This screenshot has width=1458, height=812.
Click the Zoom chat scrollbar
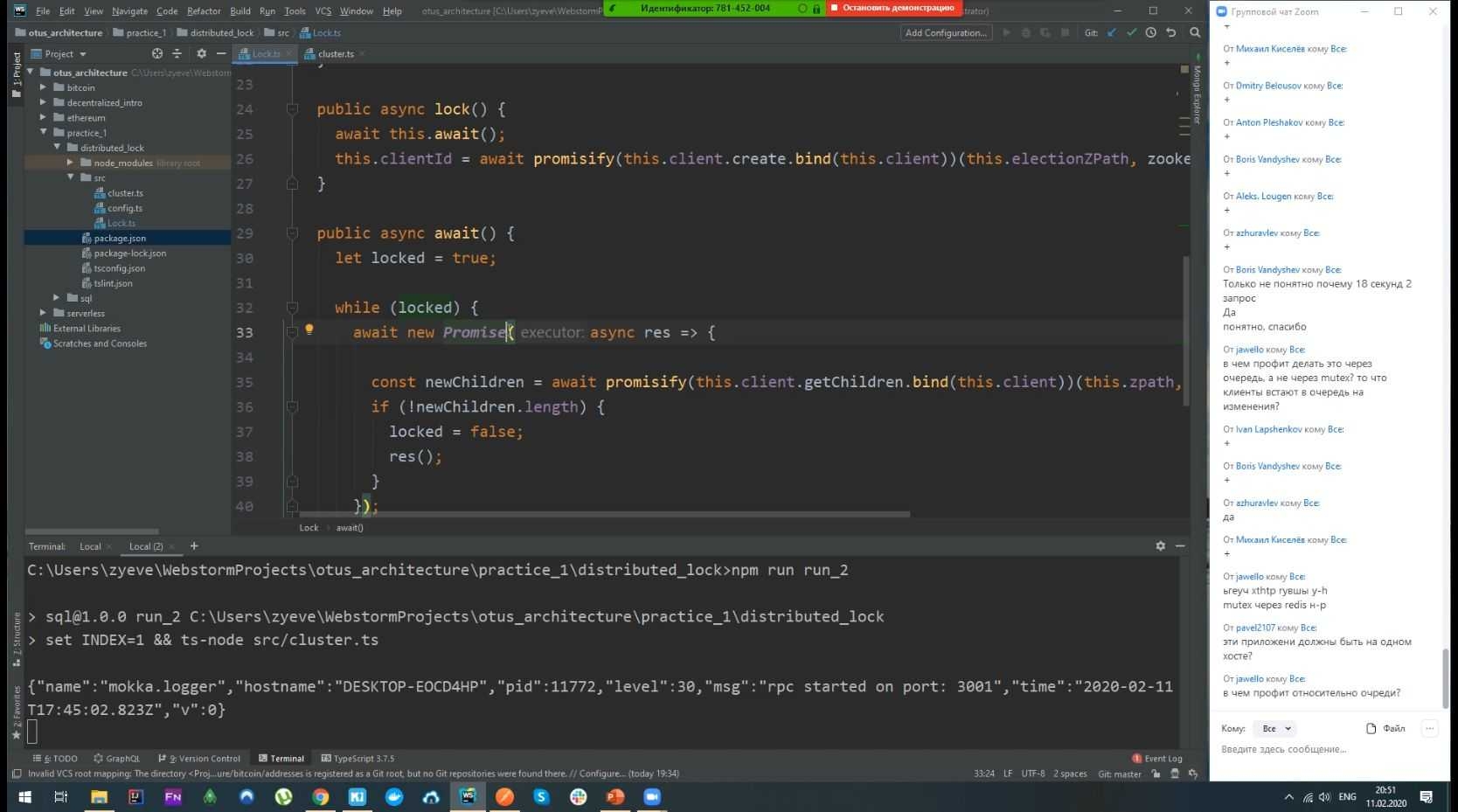[1445, 678]
